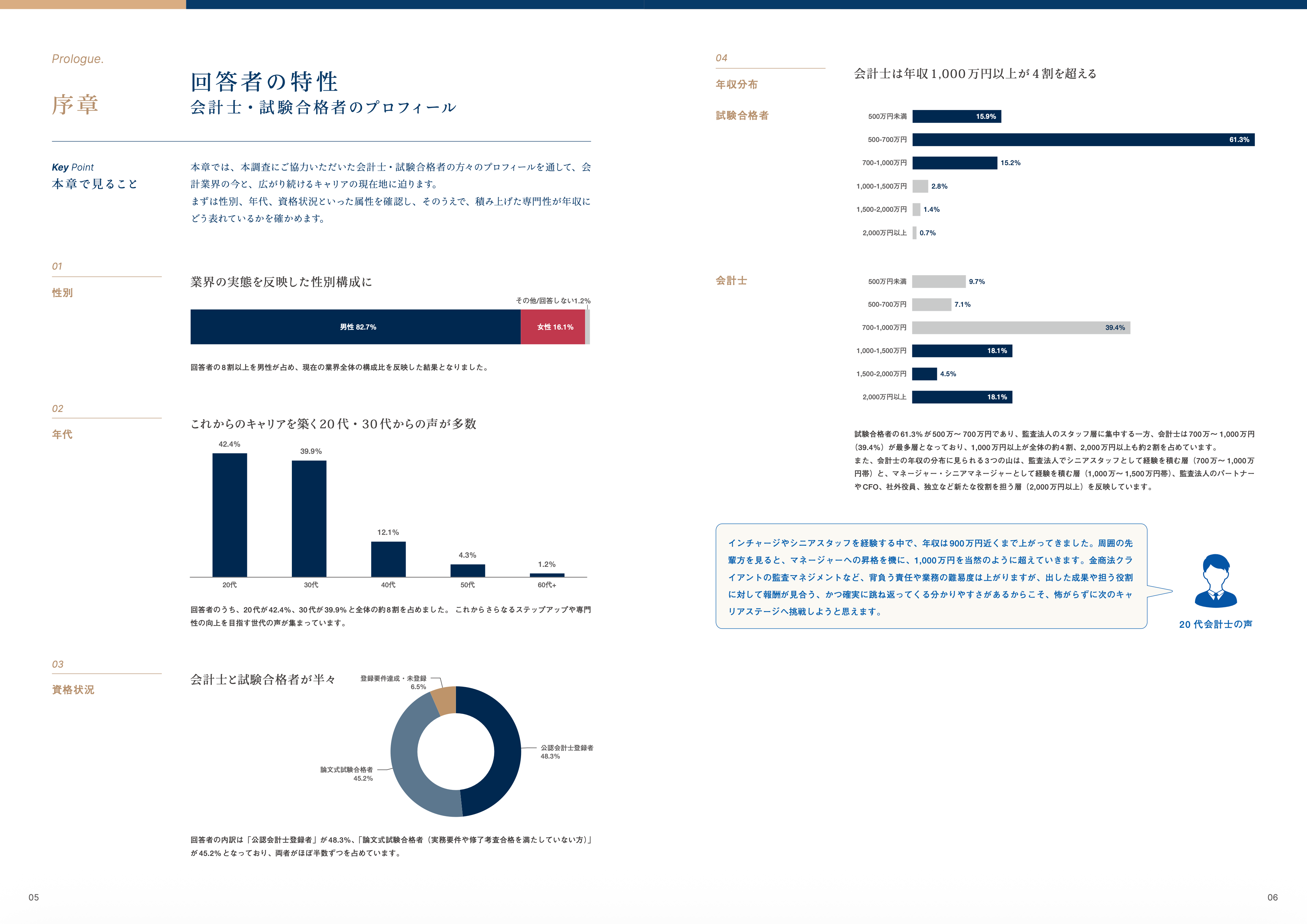
Task: Click page number '06'
Action: click(x=1272, y=897)
